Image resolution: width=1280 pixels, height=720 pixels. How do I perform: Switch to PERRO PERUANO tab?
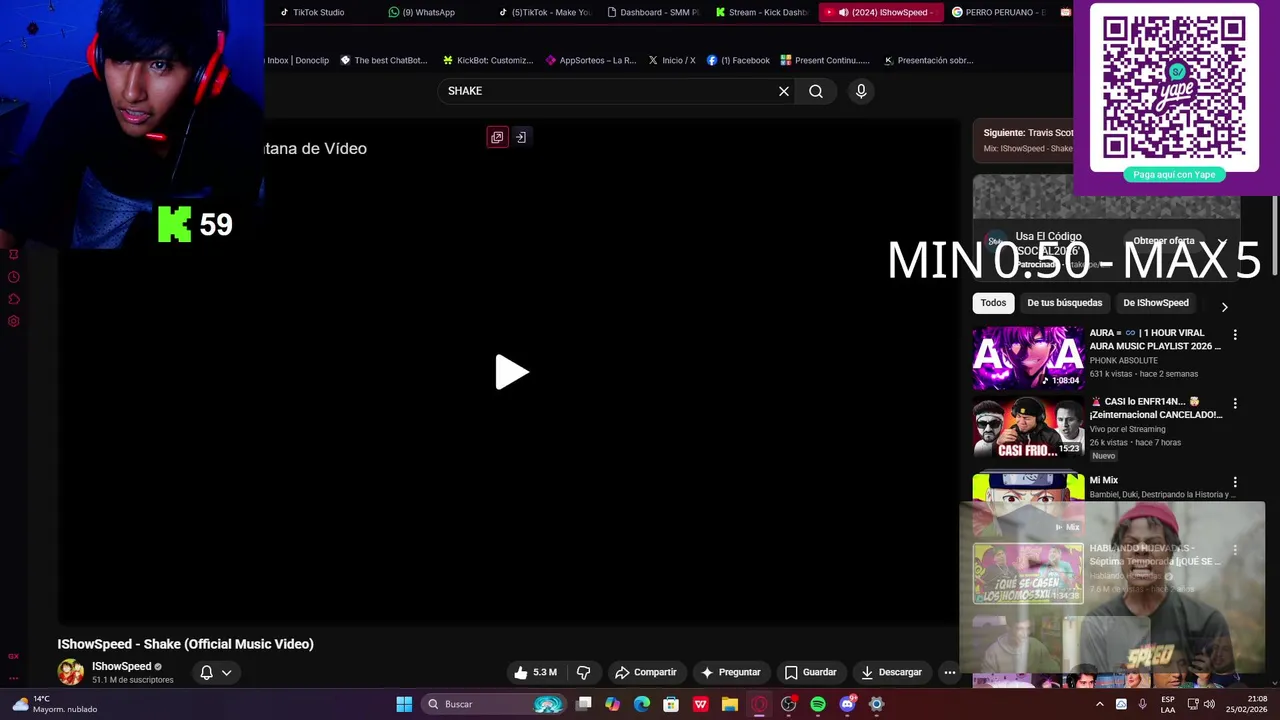(x=998, y=12)
